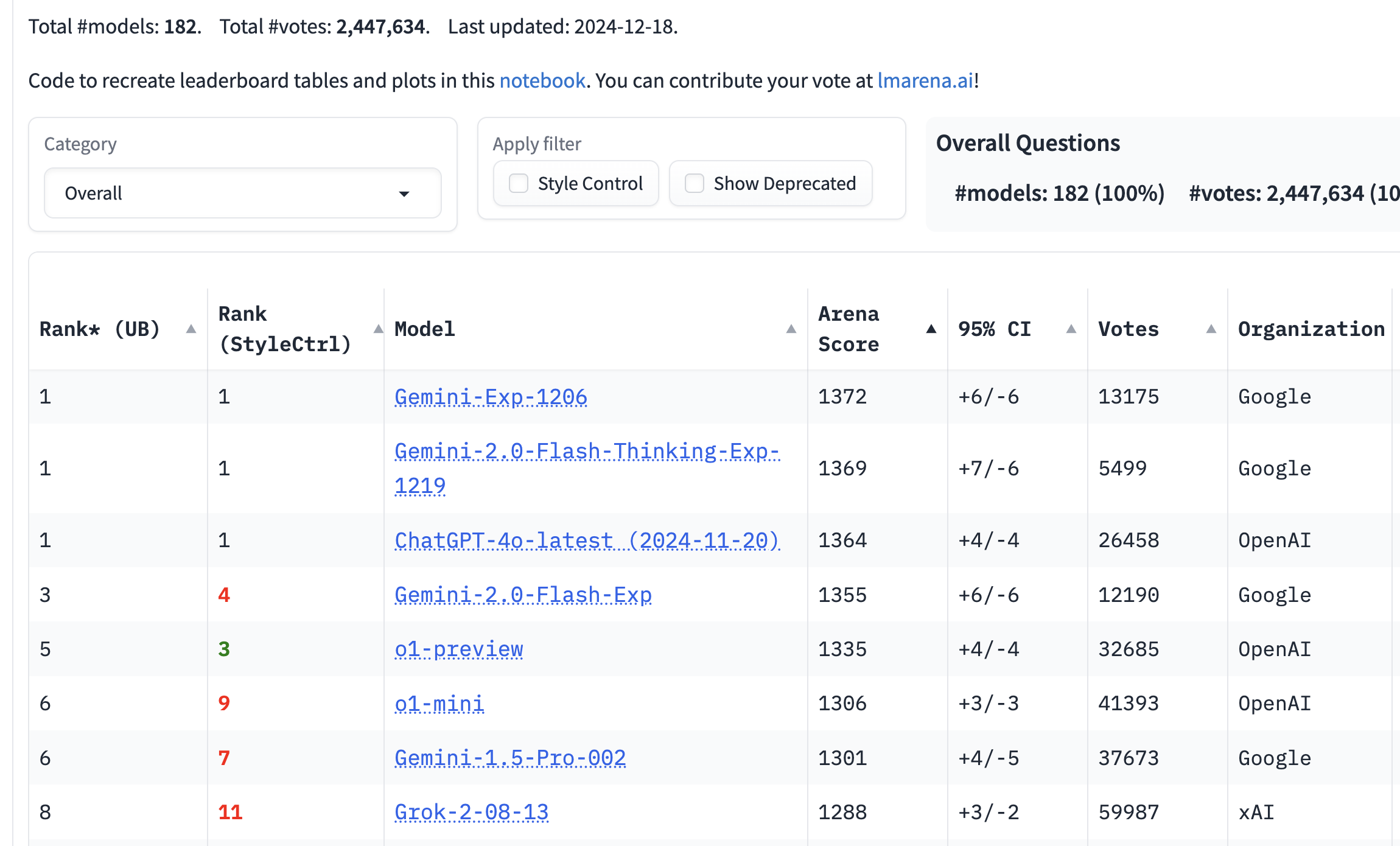Sort by Rank (StyleCtrl) arrow
Screen dimensions: 1400x846
[x=379, y=329]
